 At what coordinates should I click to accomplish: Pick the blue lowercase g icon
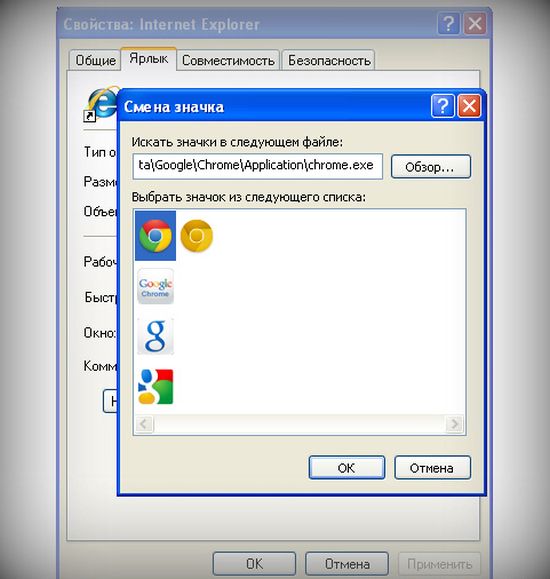[x=156, y=336]
